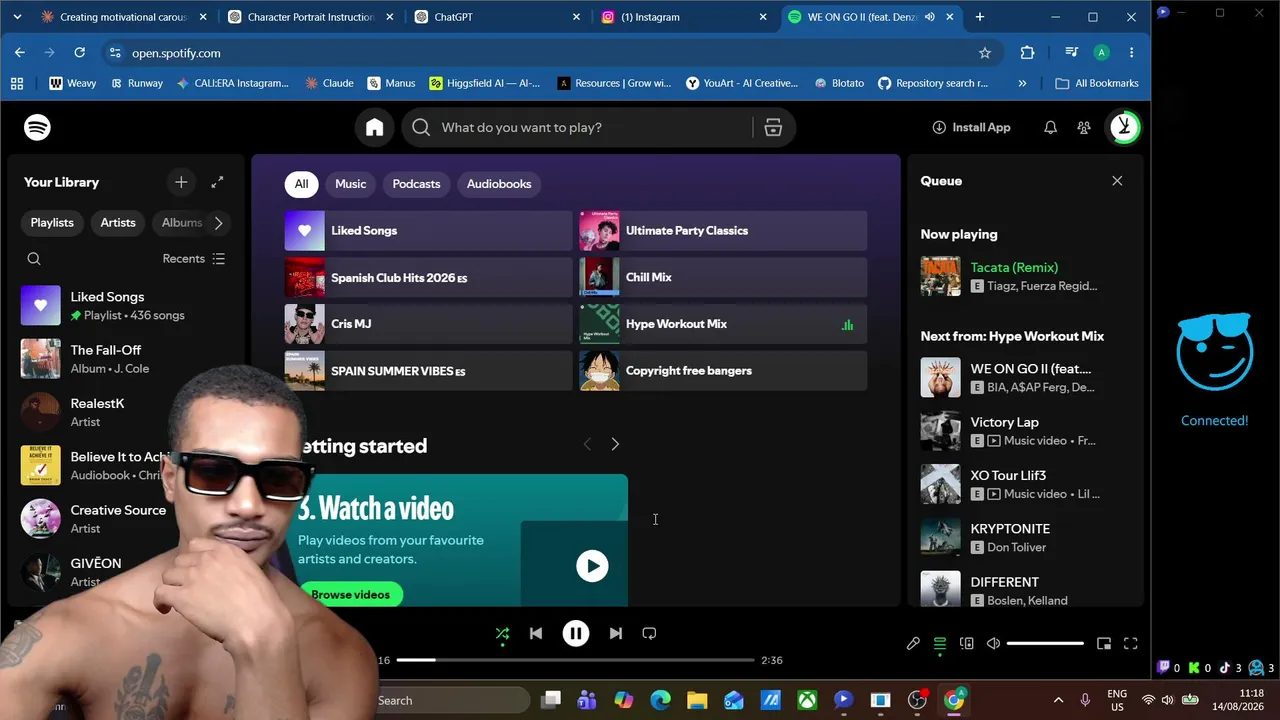Mute the Spotify tab audio icon
The image size is (1280, 720).
tap(930, 17)
